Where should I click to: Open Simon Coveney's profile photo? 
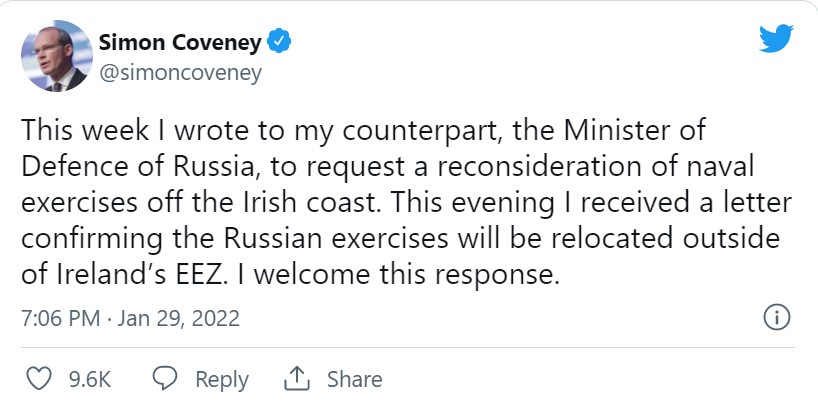[56, 56]
